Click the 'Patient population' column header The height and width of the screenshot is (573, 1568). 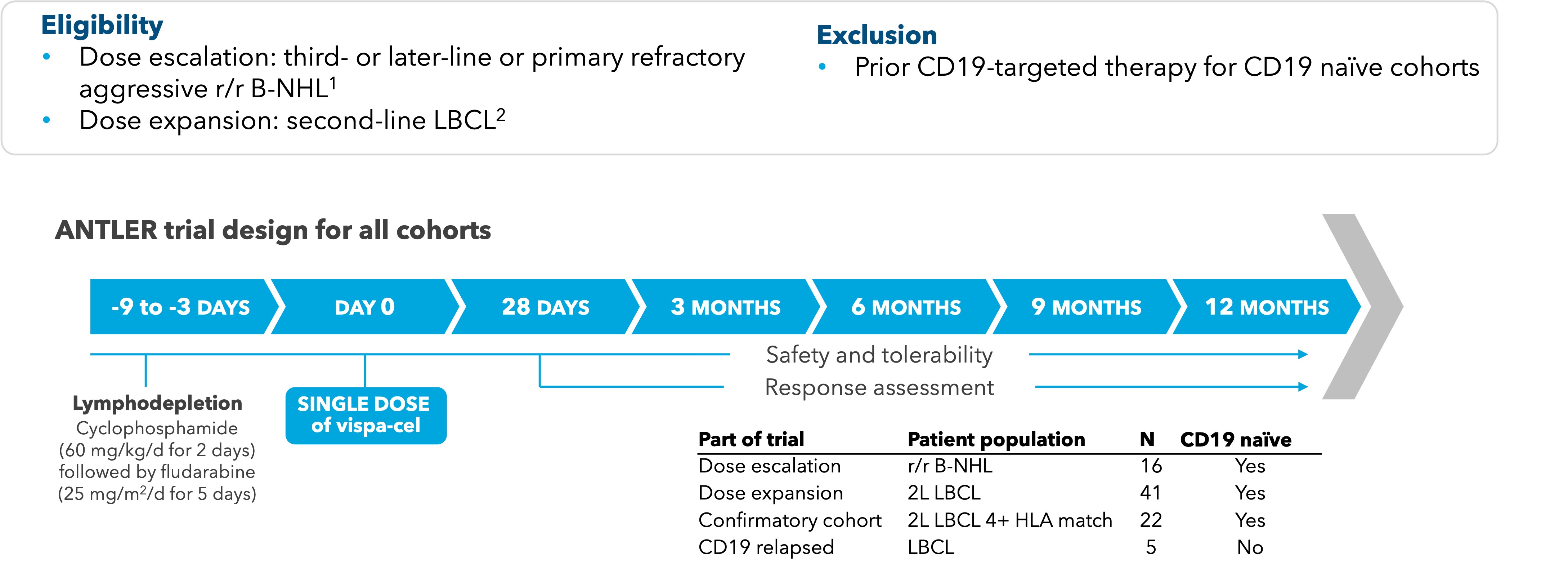pyautogui.click(x=996, y=439)
